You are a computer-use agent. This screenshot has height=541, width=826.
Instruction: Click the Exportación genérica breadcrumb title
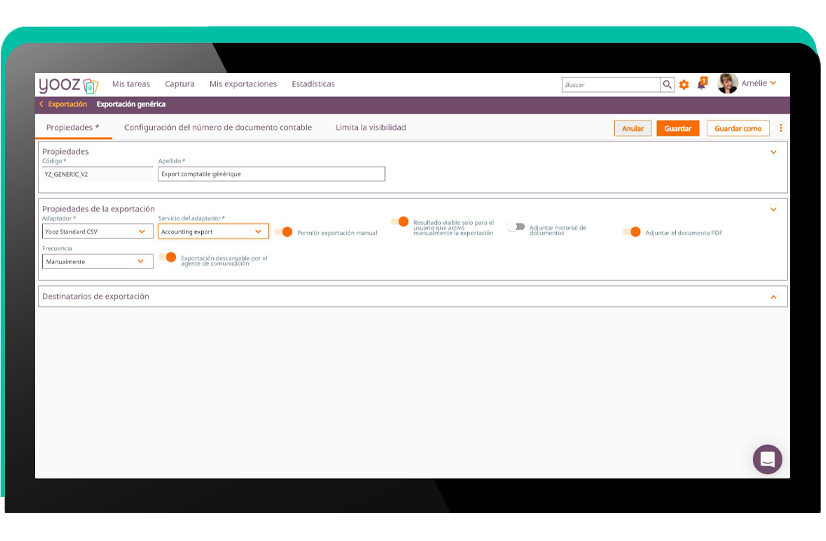point(131,104)
